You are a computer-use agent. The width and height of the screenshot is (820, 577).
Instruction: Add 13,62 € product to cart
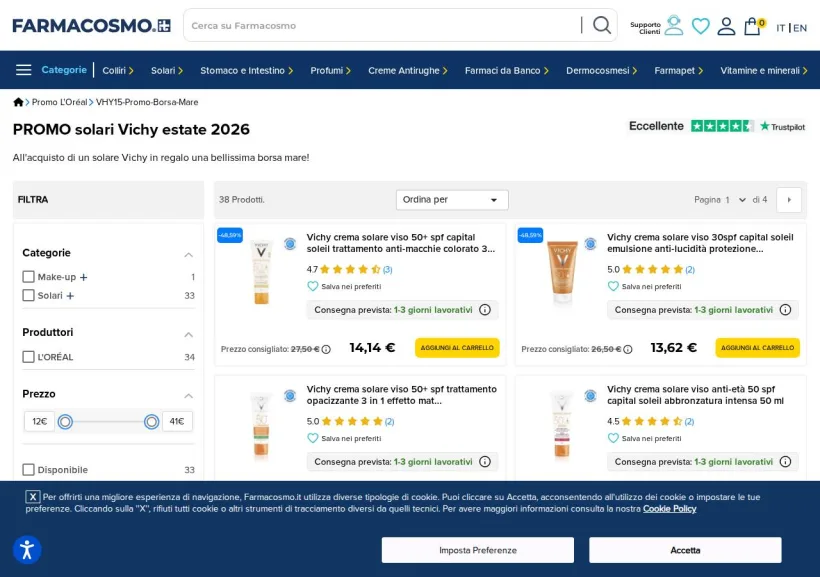757,348
